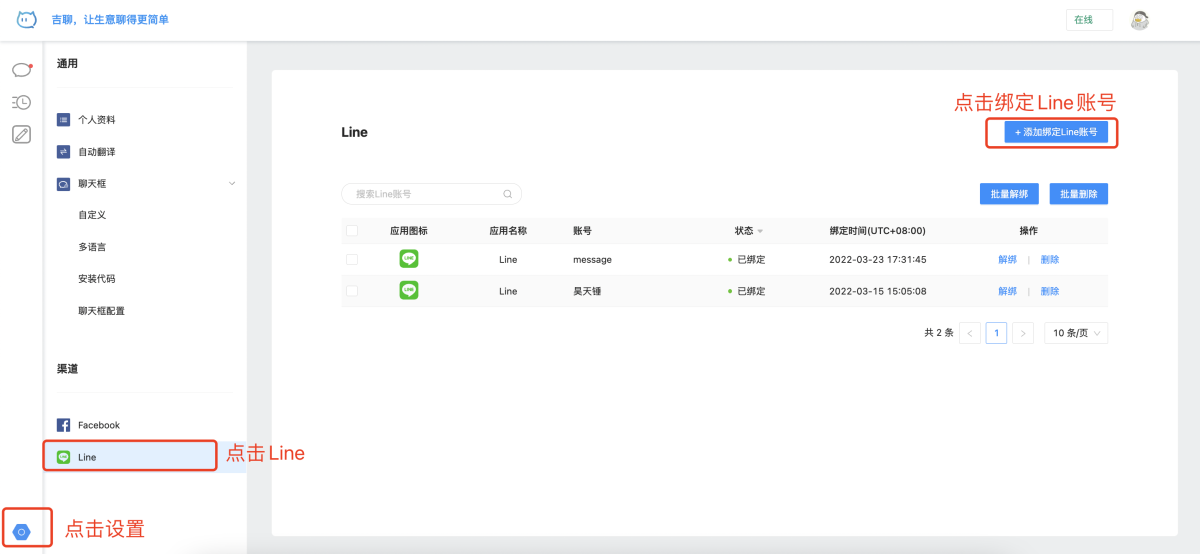Collapse the 聊天框 menu section
The width and height of the screenshot is (1200, 554).
tap(232, 183)
